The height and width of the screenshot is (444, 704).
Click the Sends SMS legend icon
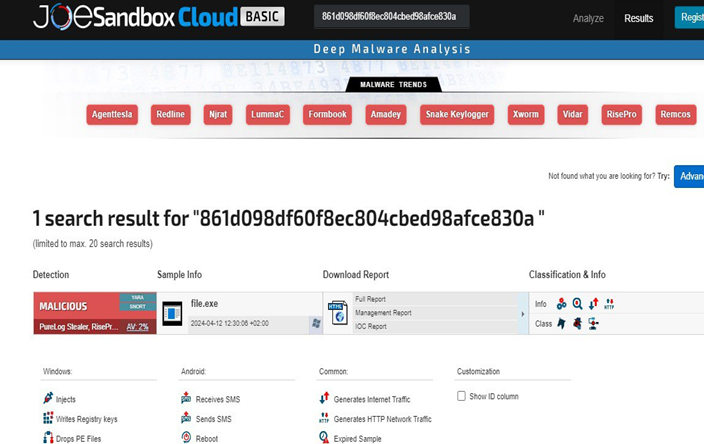tap(186, 418)
